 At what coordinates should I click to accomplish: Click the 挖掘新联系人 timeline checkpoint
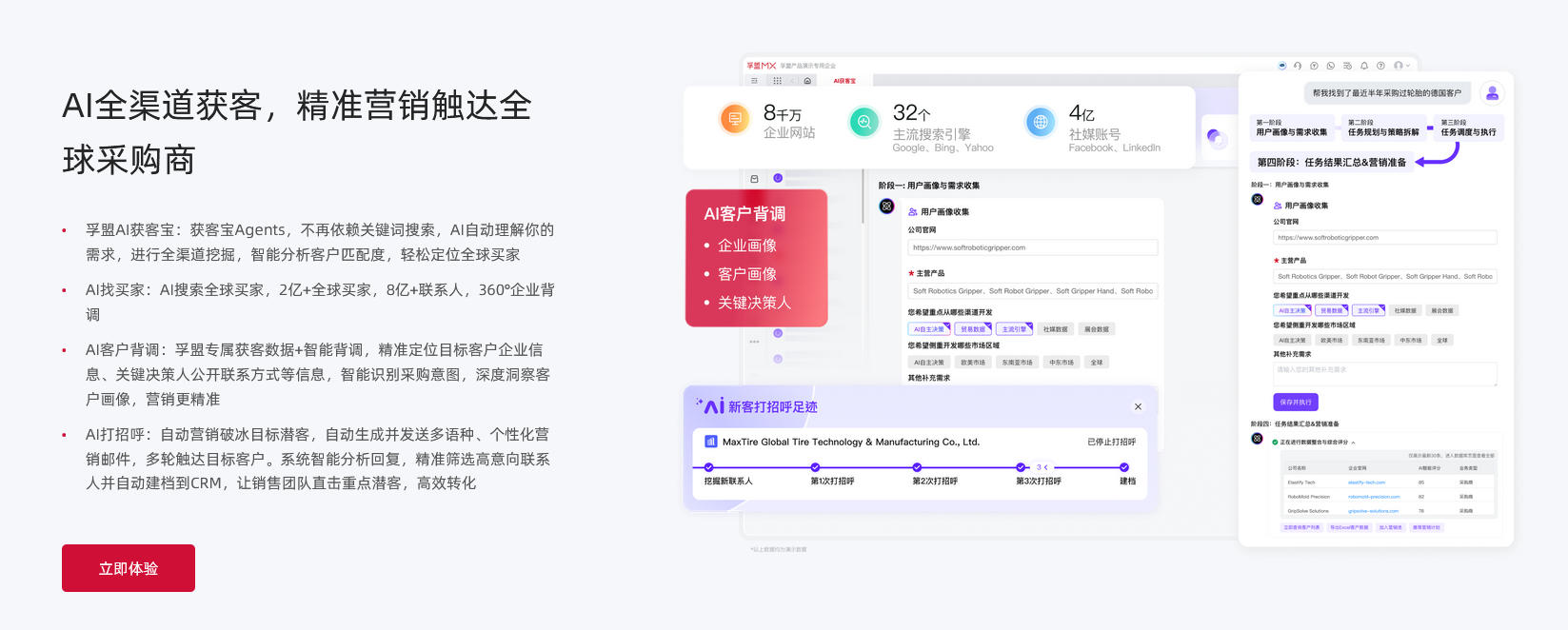pyautogui.click(x=709, y=467)
